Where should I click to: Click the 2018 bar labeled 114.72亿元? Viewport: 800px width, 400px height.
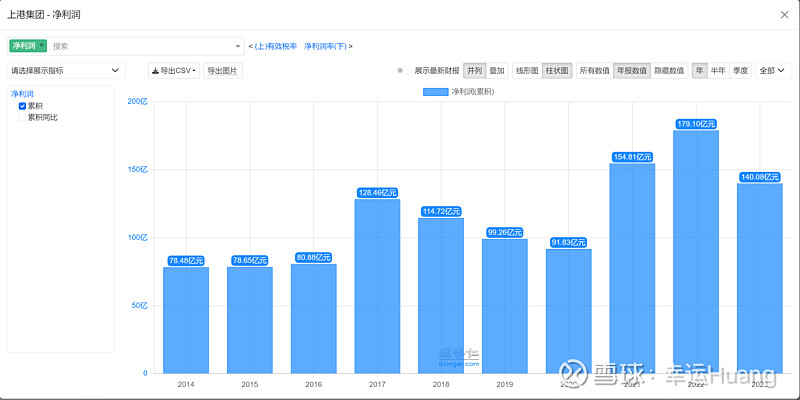(x=441, y=295)
